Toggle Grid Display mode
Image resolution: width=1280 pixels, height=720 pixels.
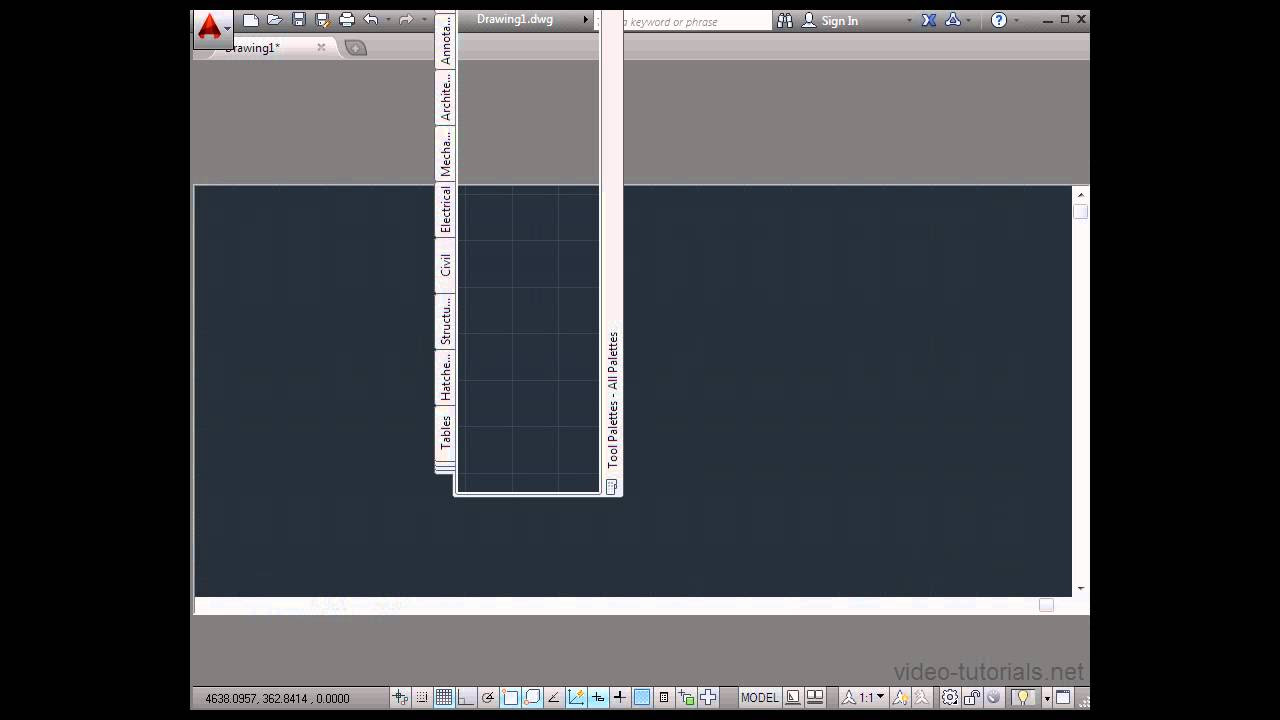pos(443,698)
